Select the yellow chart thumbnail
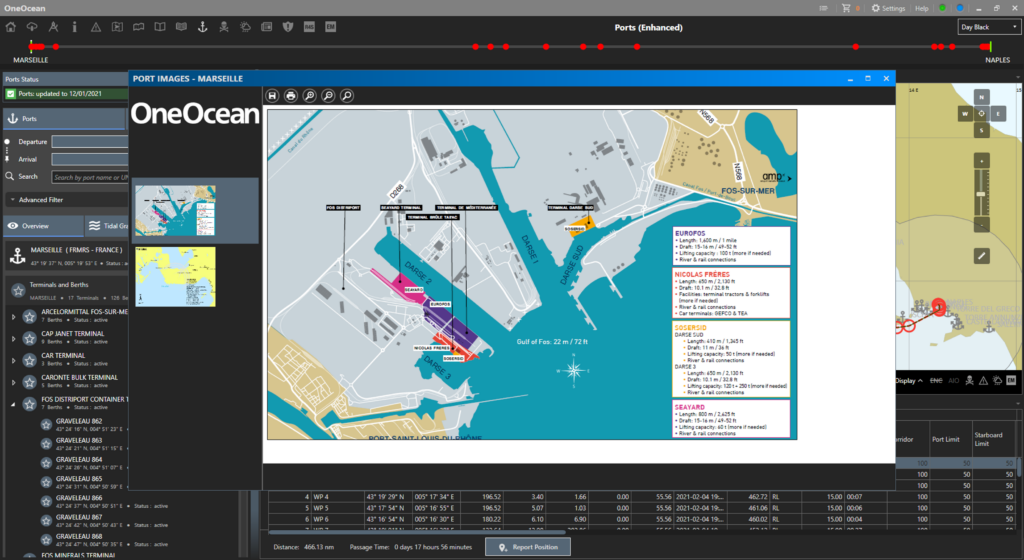1024x560 pixels. coord(175,277)
